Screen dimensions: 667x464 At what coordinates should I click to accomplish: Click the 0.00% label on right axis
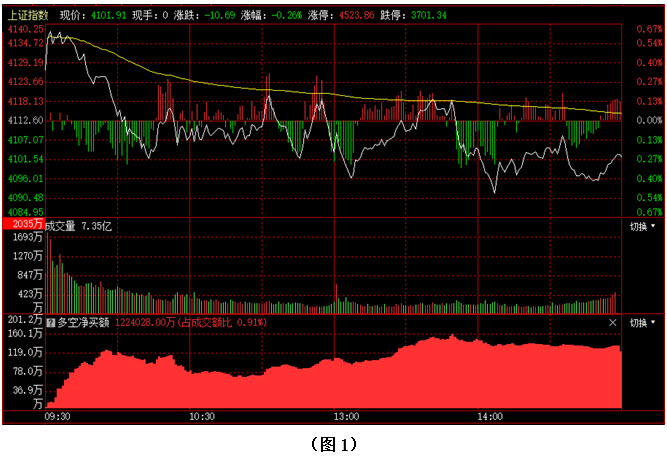(x=649, y=120)
